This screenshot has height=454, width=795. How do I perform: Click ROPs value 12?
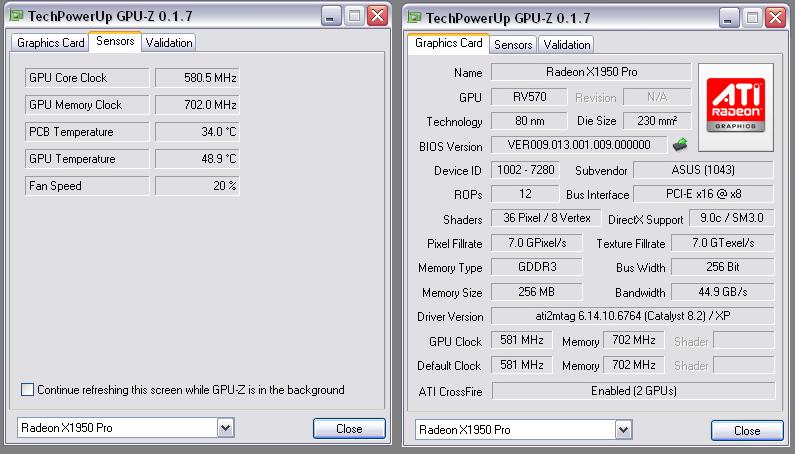(525, 194)
